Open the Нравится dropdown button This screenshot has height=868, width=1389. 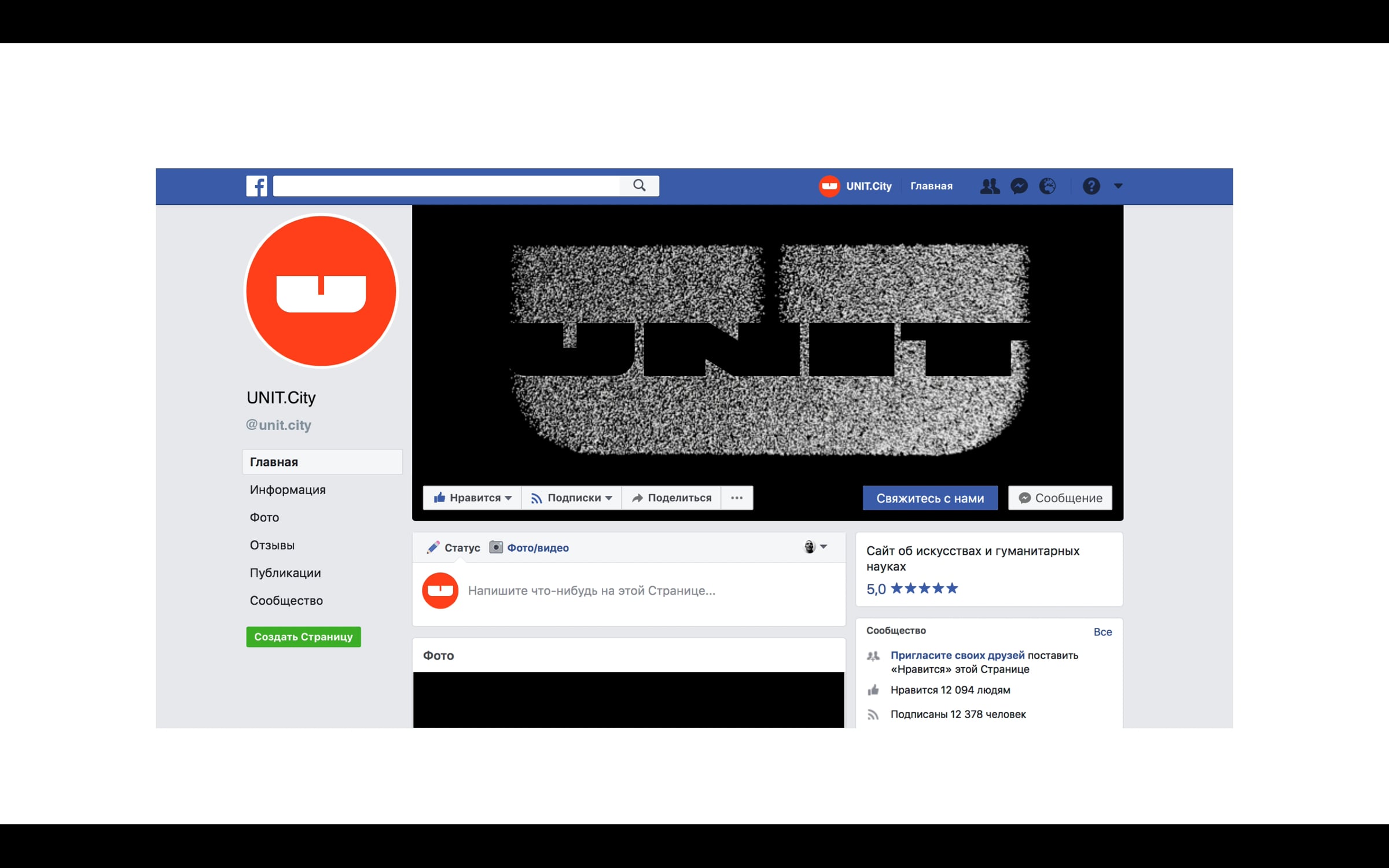(472, 498)
